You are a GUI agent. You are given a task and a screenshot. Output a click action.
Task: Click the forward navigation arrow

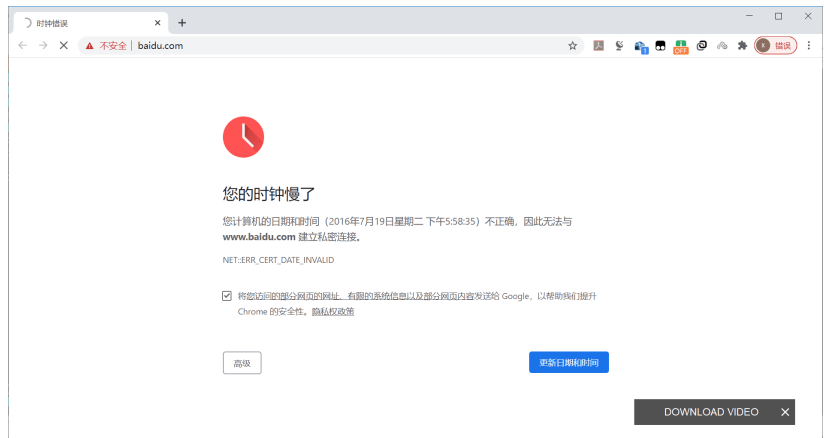pyautogui.click(x=43, y=46)
